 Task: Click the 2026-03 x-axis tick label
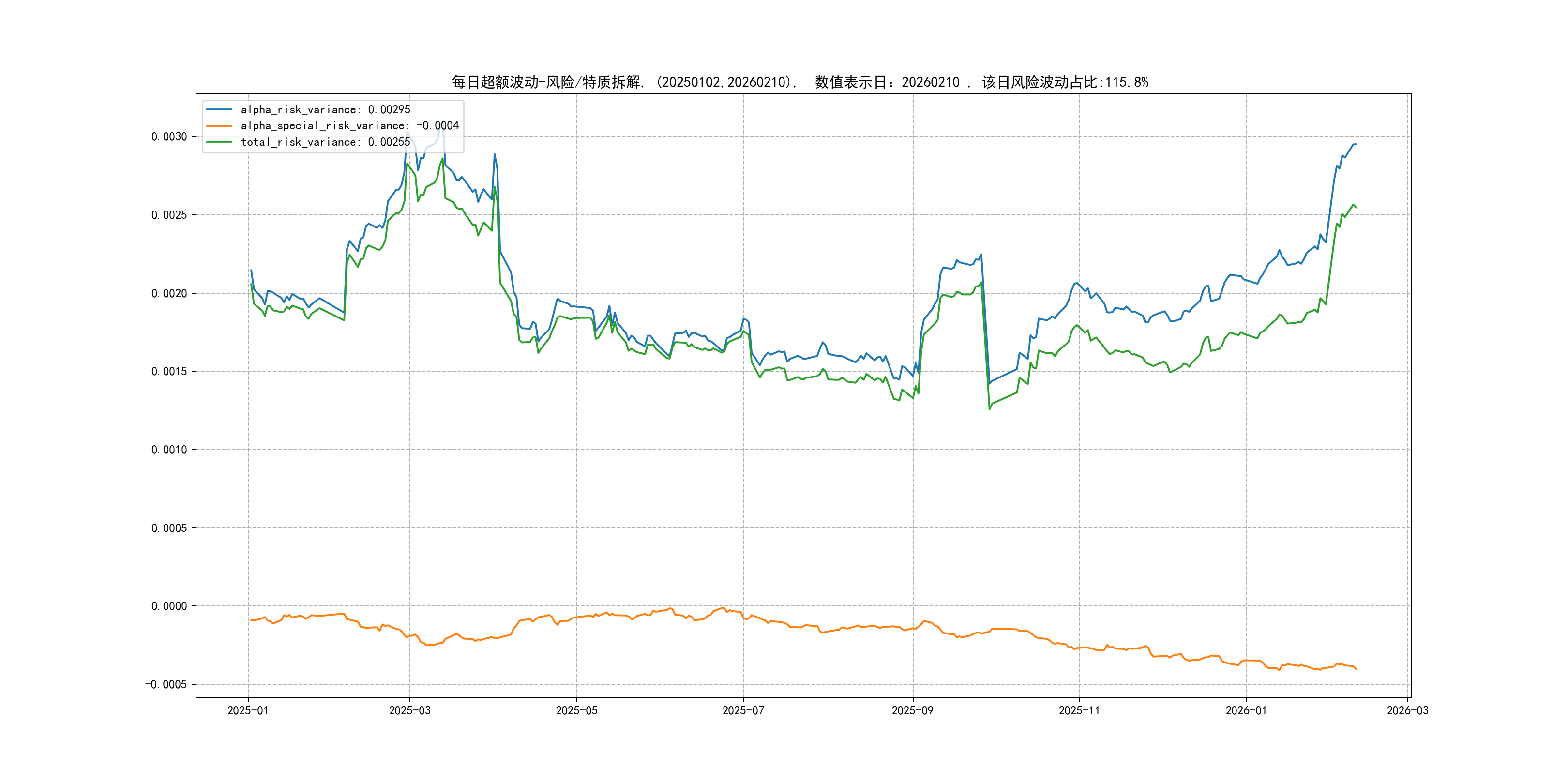pyautogui.click(x=1407, y=710)
